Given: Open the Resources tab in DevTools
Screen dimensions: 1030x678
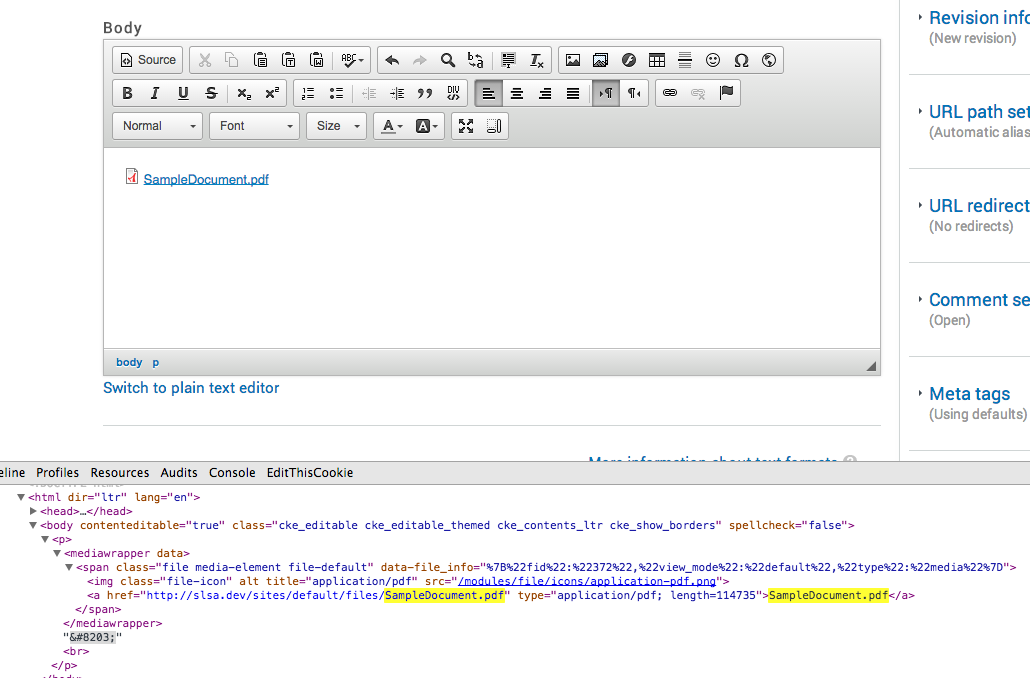Looking at the screenshot, I should tap(120, 472).
